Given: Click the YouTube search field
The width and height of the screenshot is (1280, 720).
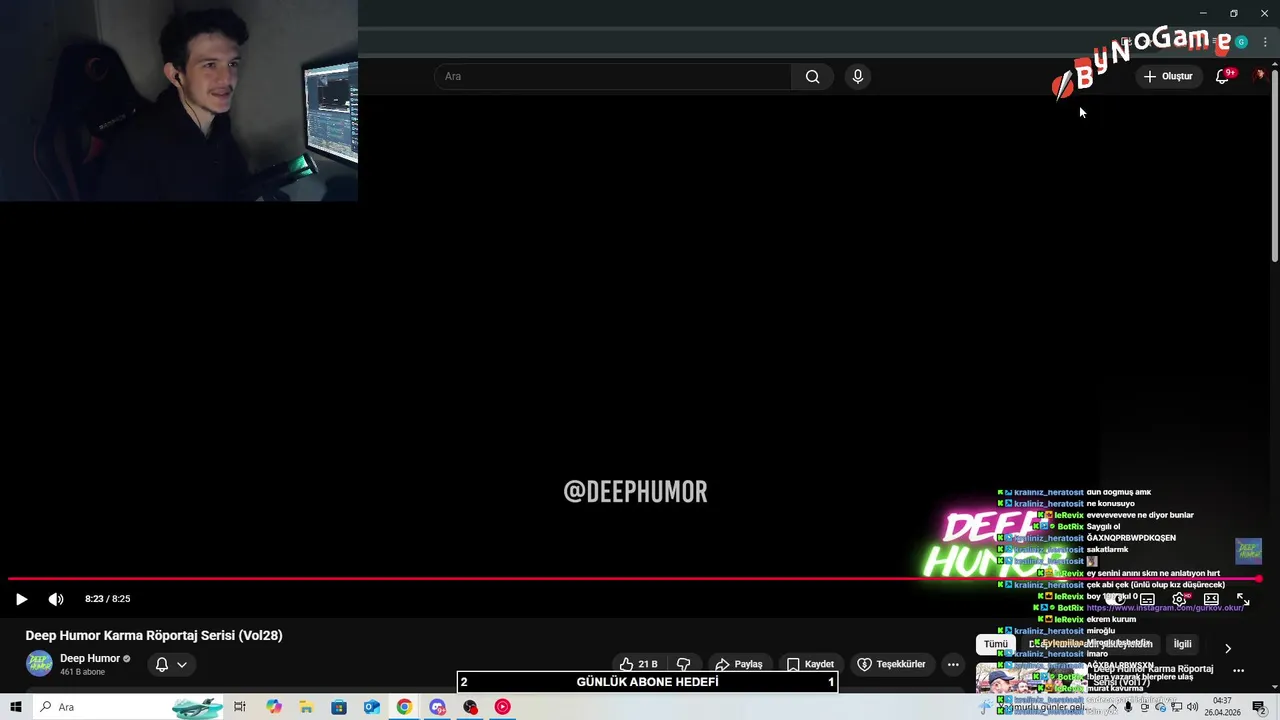Looking at the screenshot, I should [x=612, y=76].
